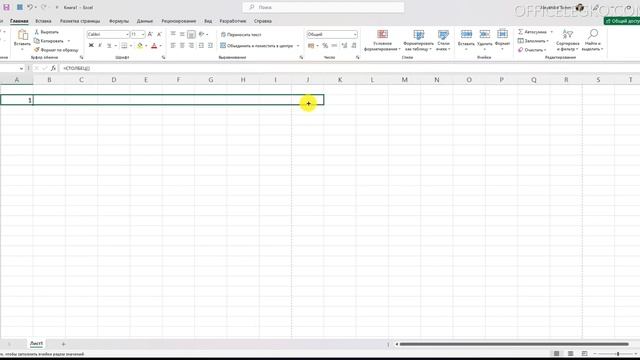Image resolution: width=640 pixels, height=360 pixels.
Task: Click in the Поиск search box
Action: [323, 7]
